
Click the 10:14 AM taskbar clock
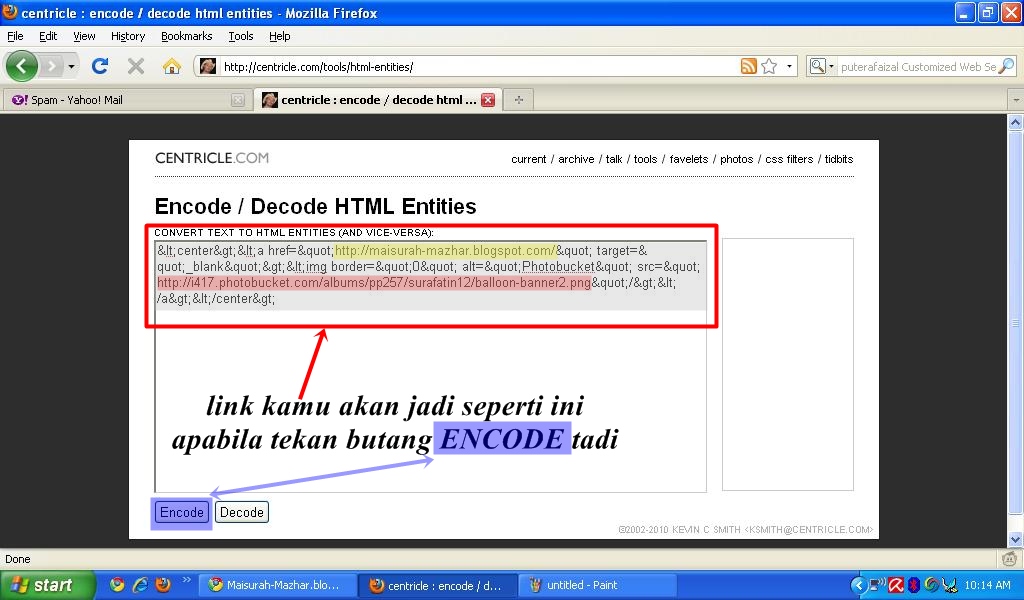(987, 585)
